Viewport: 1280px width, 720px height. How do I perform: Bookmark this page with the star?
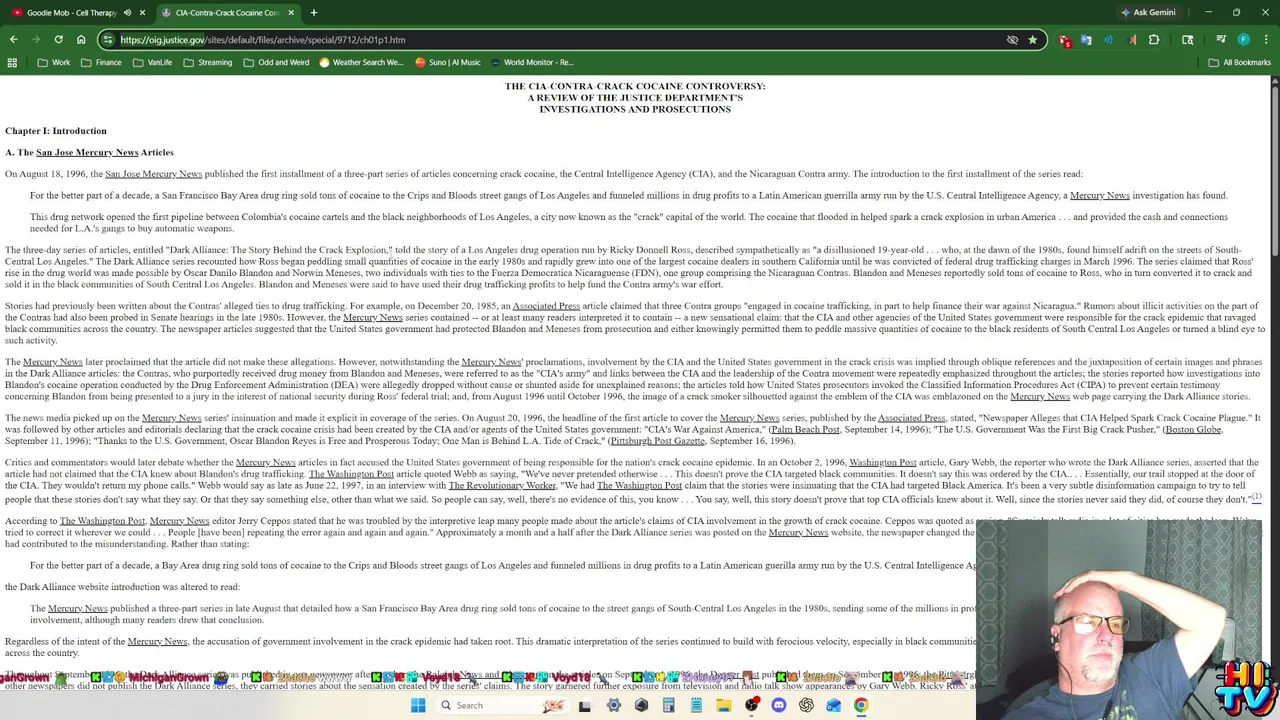[x=1032, y=40]
